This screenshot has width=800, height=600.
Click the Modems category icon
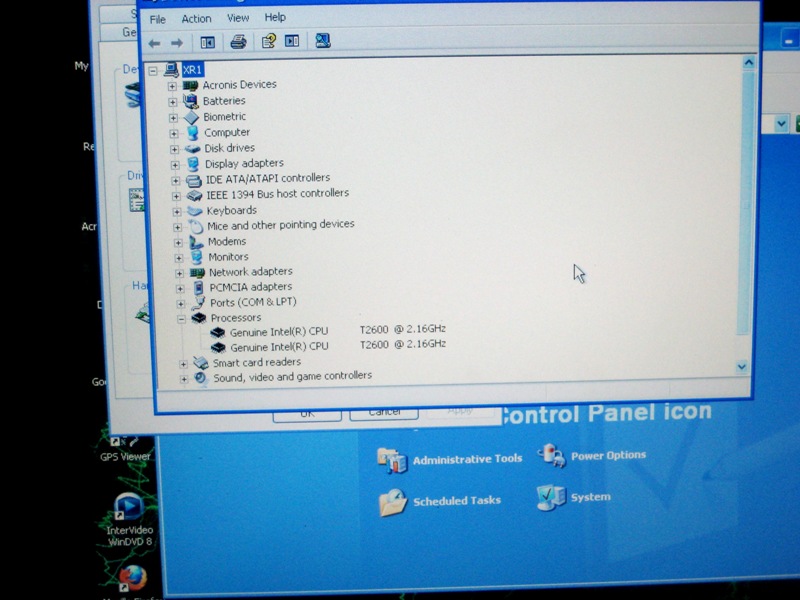pyautogui.click(x=196, y=242)
